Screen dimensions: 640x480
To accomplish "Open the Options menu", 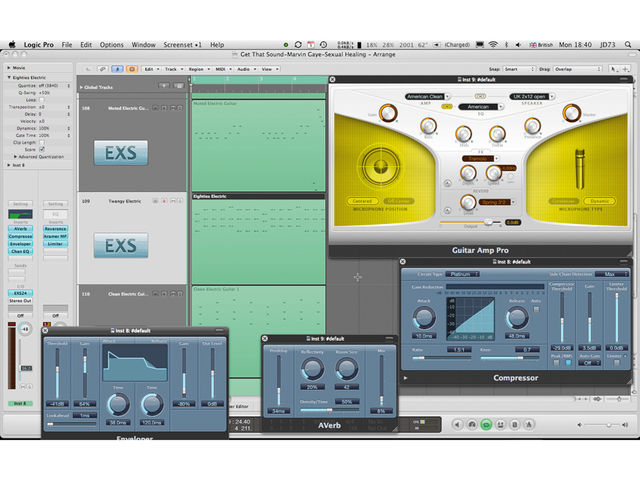I will click(111, 44).
